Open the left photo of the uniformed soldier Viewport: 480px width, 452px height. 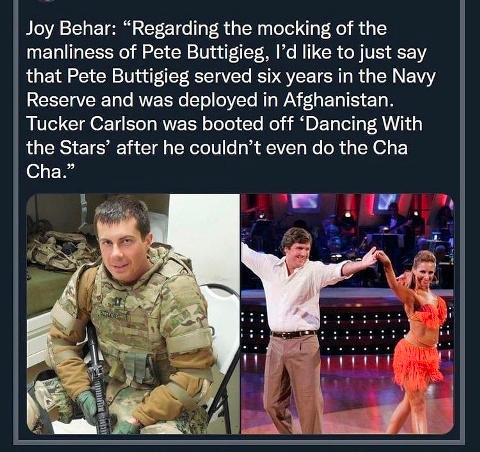click(133, 314)
